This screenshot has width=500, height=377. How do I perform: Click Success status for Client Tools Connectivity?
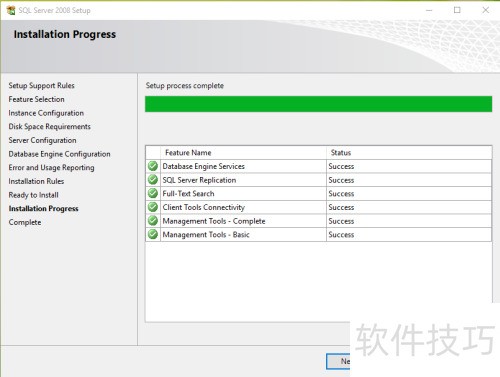pos(341,207)
